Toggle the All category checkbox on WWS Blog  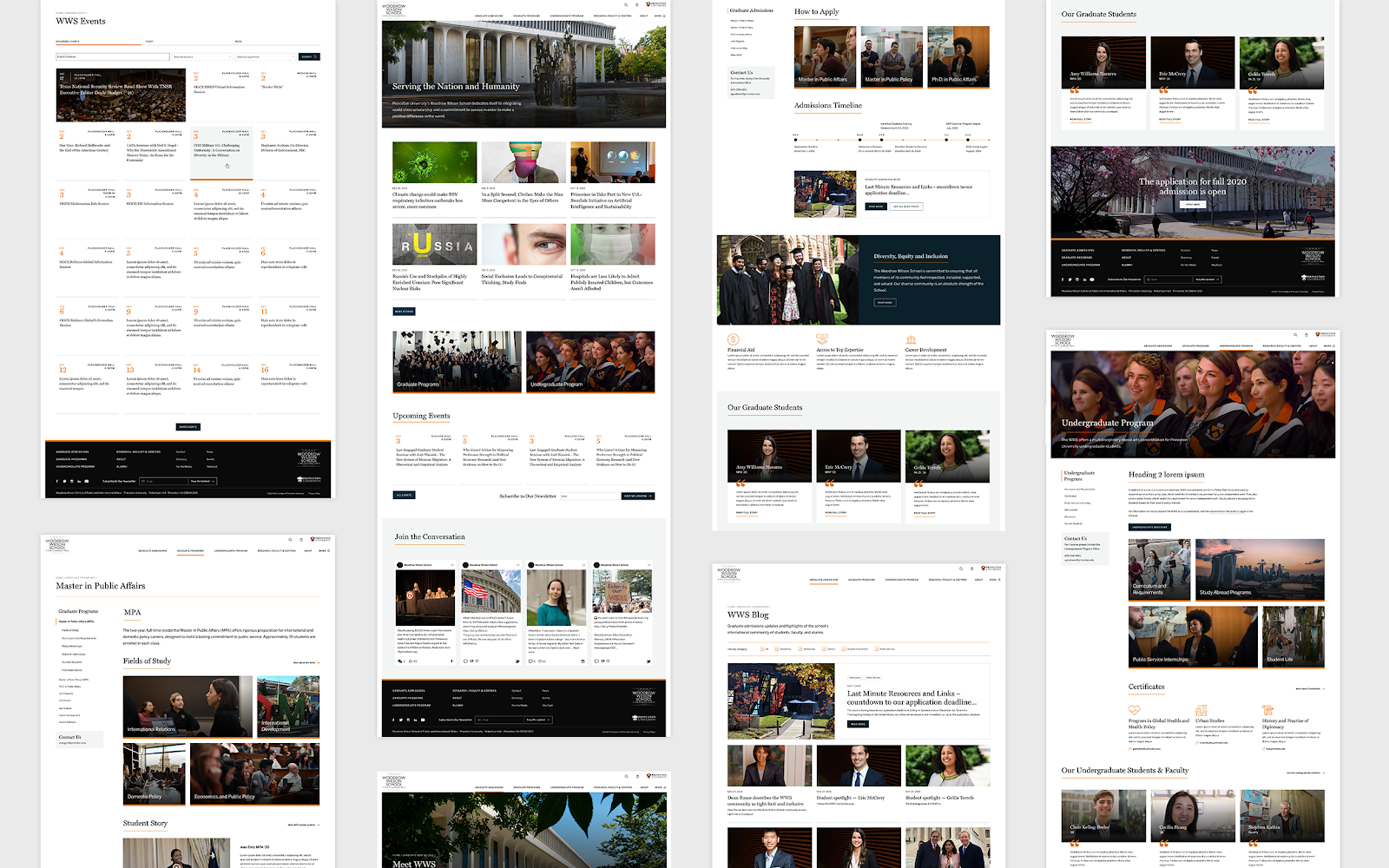click(762, 649)
